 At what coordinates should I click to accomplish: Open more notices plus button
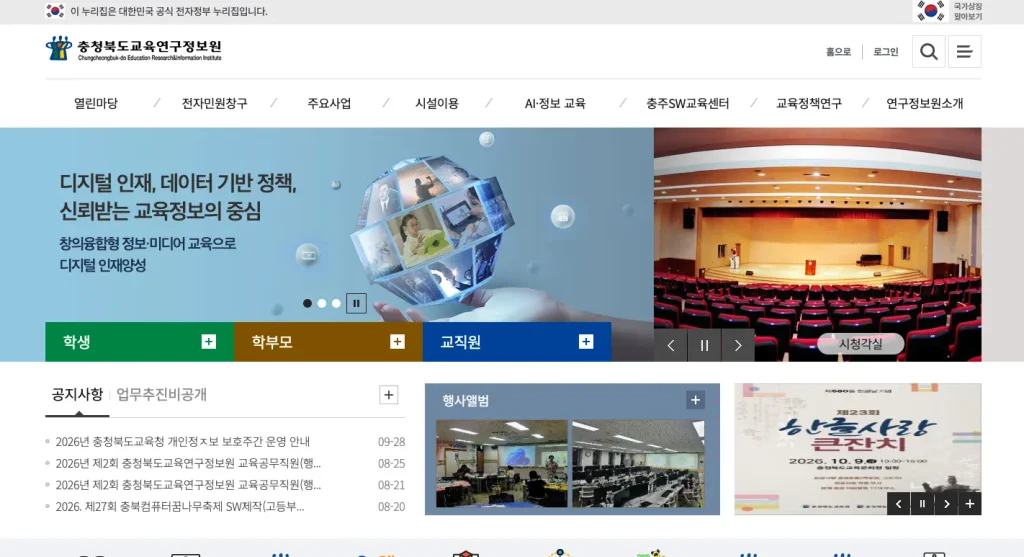pyautogui.click(x=389, y=394)
